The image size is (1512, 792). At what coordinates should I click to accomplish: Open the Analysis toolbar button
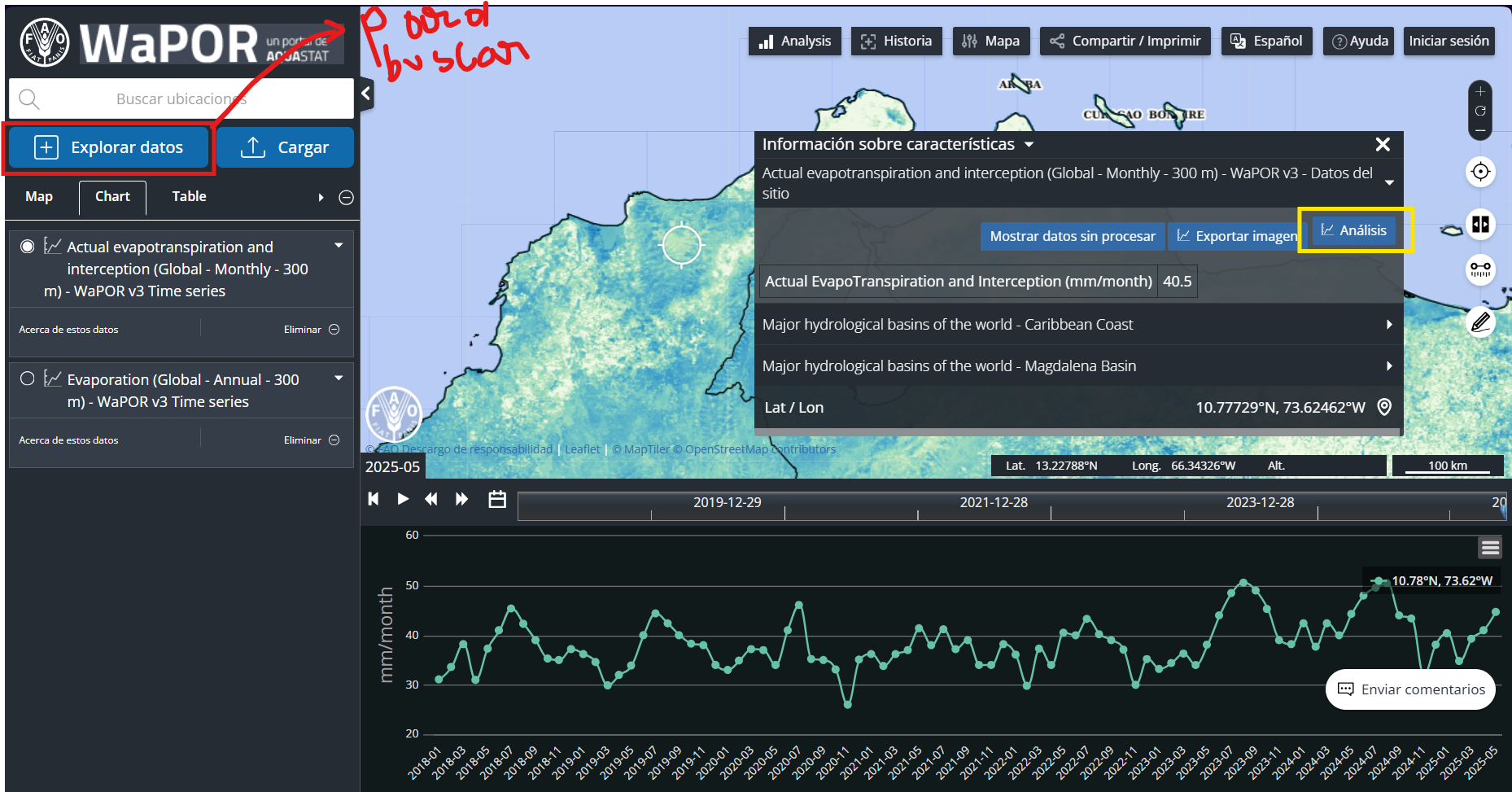795,41
